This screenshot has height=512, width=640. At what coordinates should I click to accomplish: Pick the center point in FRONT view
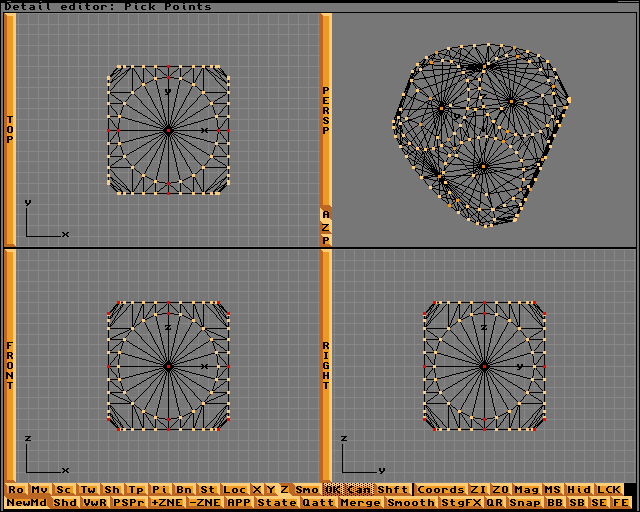click(168, 367)
